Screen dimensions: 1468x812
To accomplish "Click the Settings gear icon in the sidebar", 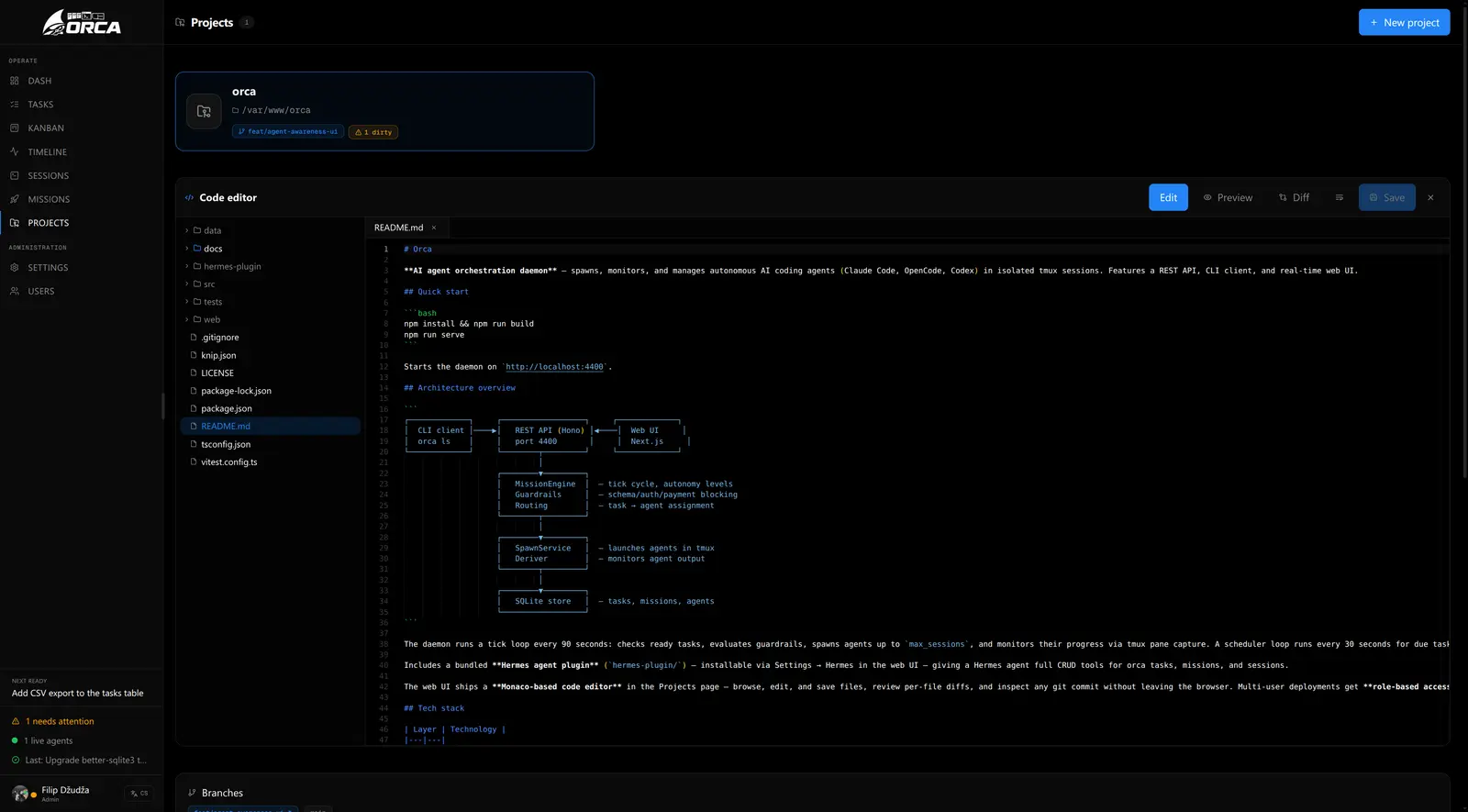I will (x=15, y=268).
